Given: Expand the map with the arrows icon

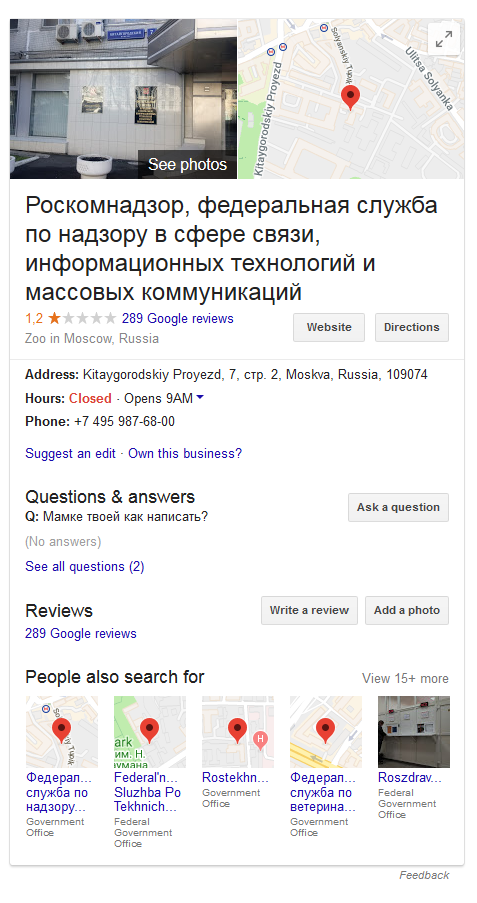Looking at the screenshot, I should pos(444,40).
